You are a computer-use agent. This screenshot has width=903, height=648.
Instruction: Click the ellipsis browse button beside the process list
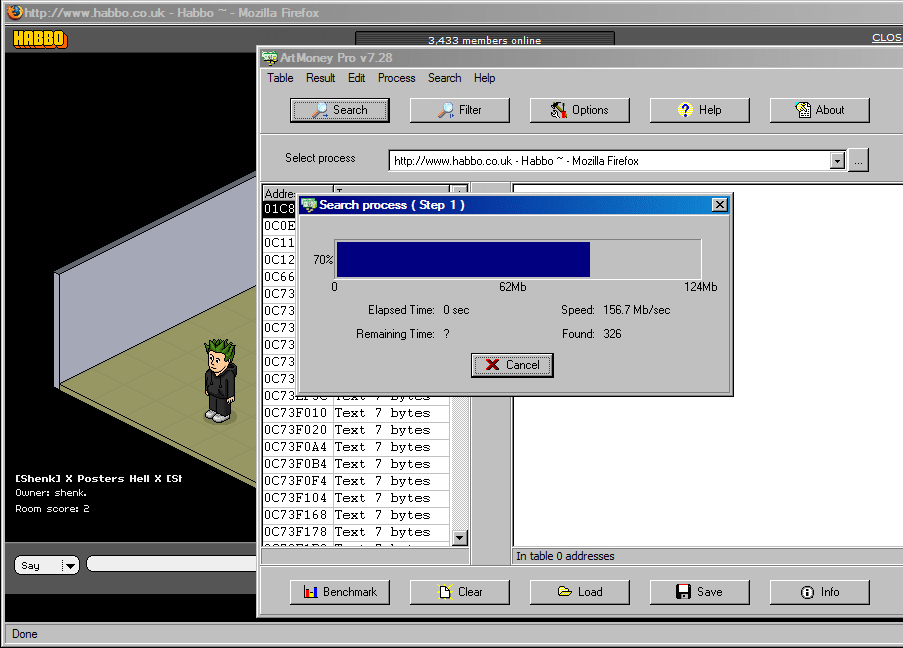tap(858, 161)
